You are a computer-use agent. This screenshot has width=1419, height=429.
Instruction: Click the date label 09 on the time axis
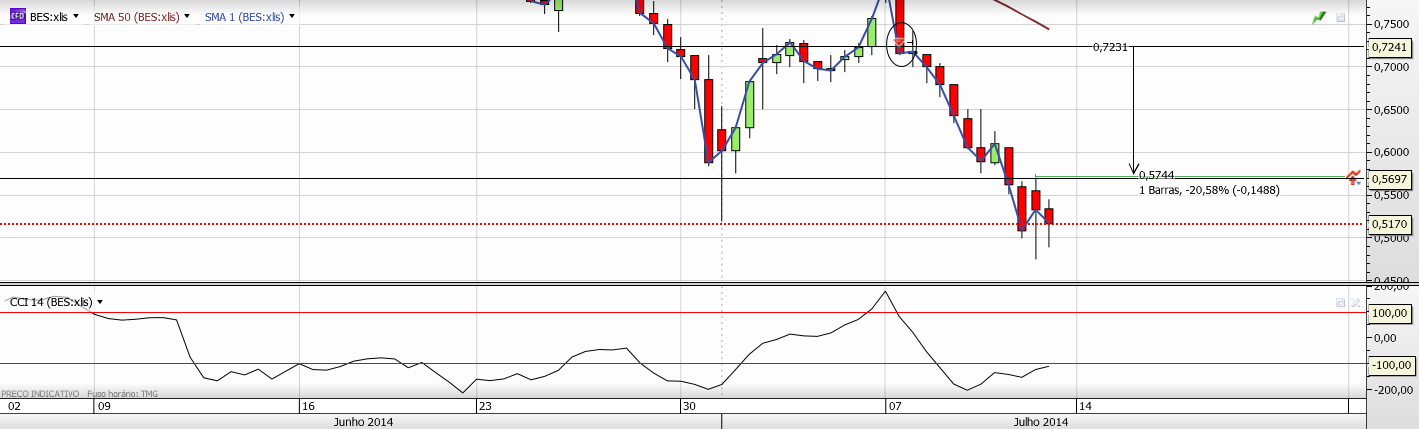click(102, 407)
